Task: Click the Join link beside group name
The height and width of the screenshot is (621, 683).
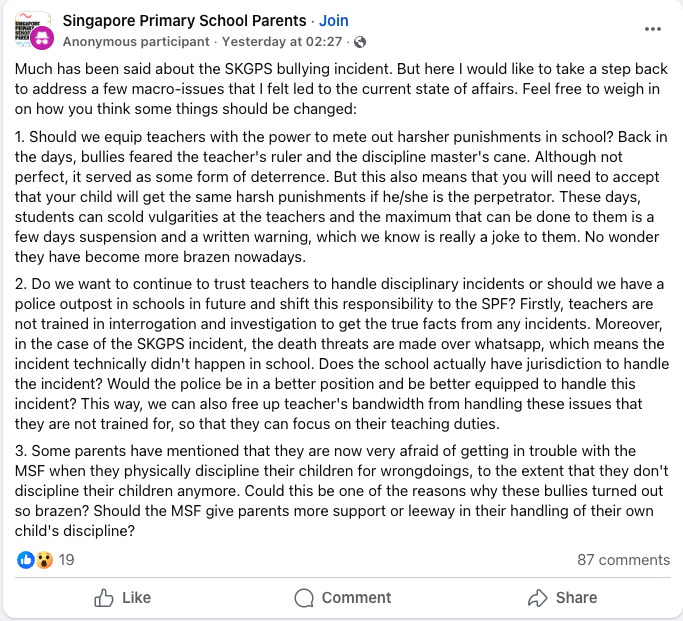Action: (x=334, y=20)
